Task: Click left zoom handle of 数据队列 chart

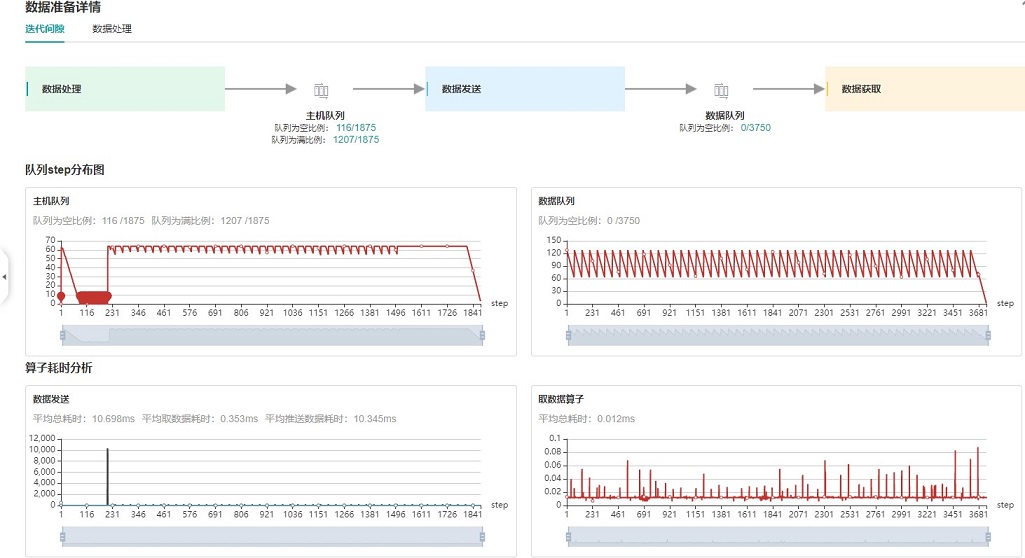Action: tap(567, 336)
